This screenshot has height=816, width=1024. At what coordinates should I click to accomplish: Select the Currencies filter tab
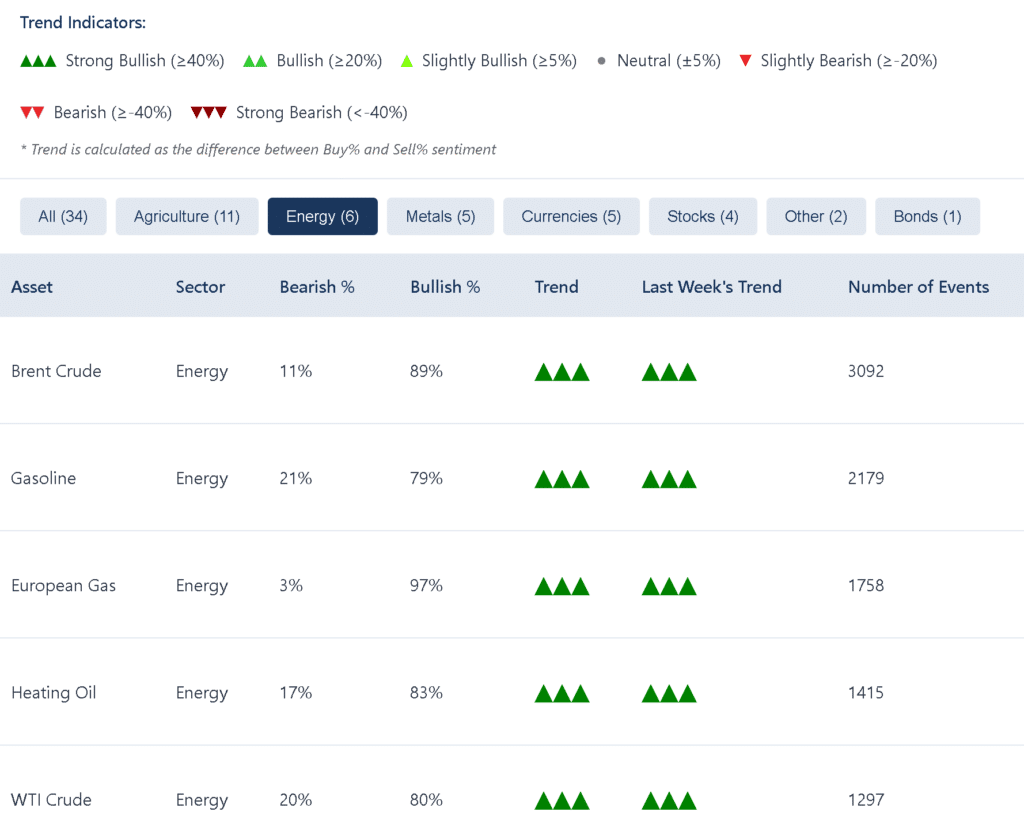click(571, 216)
